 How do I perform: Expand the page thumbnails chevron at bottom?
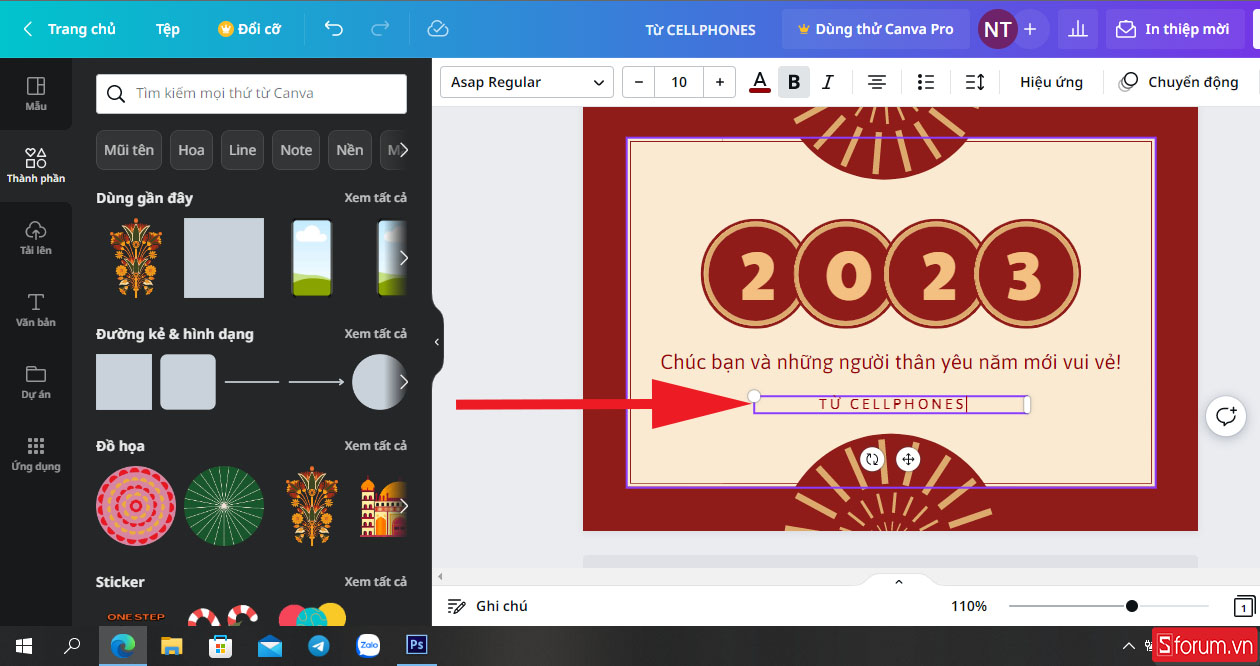click(898, 582)
